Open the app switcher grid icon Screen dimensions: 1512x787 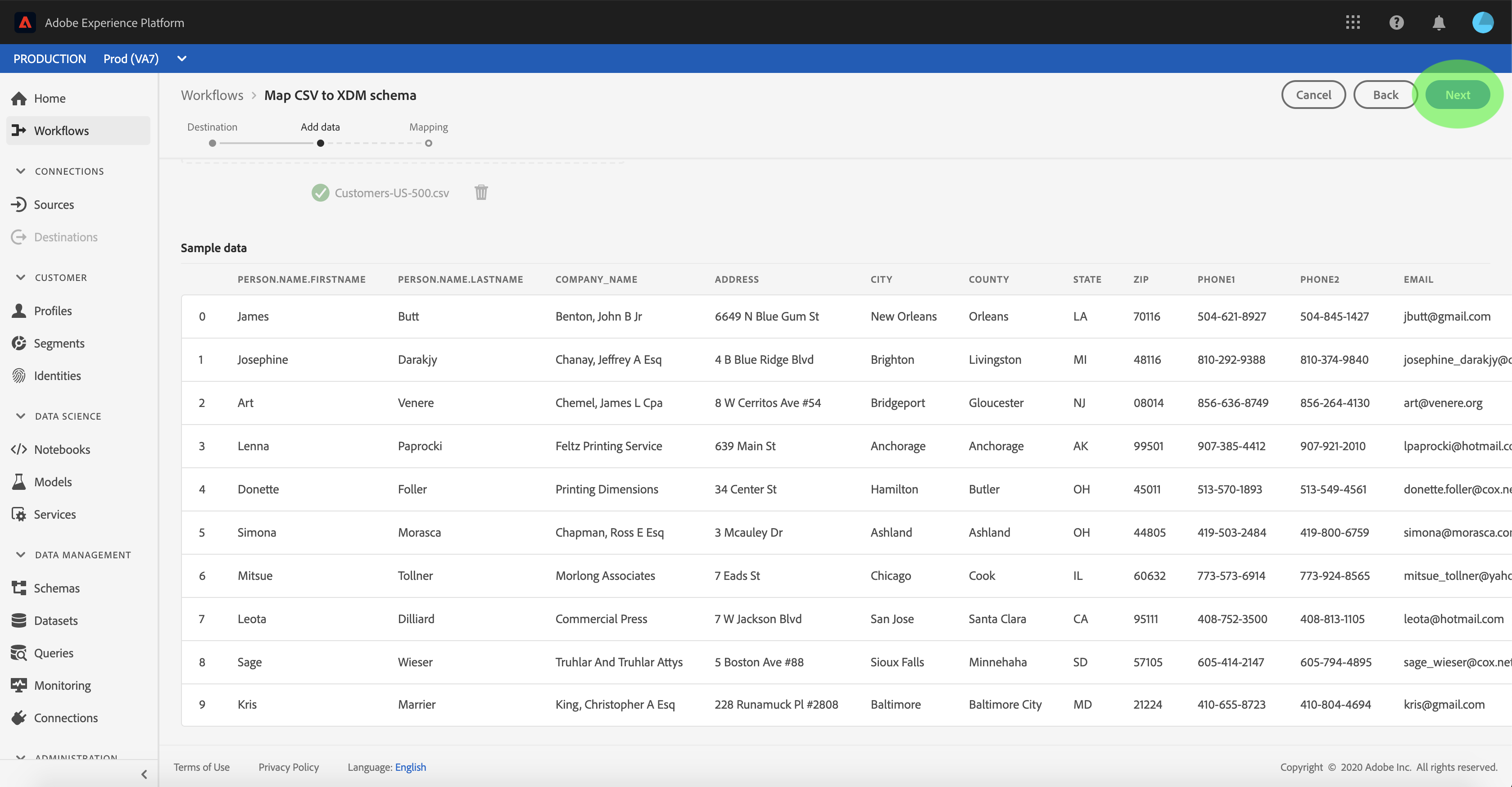point(1352,23)
